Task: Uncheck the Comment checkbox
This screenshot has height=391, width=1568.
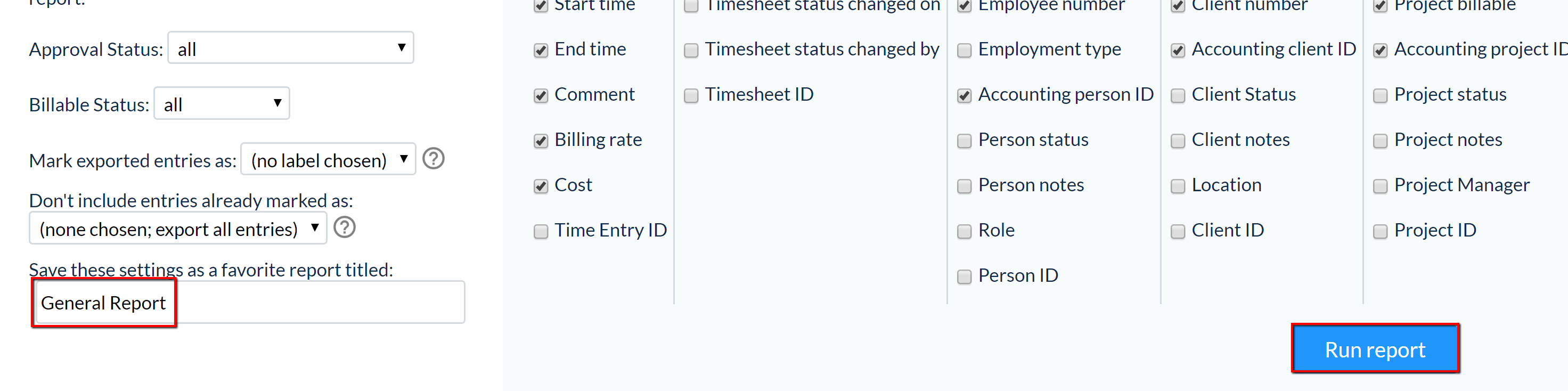Action: (541, 95)
